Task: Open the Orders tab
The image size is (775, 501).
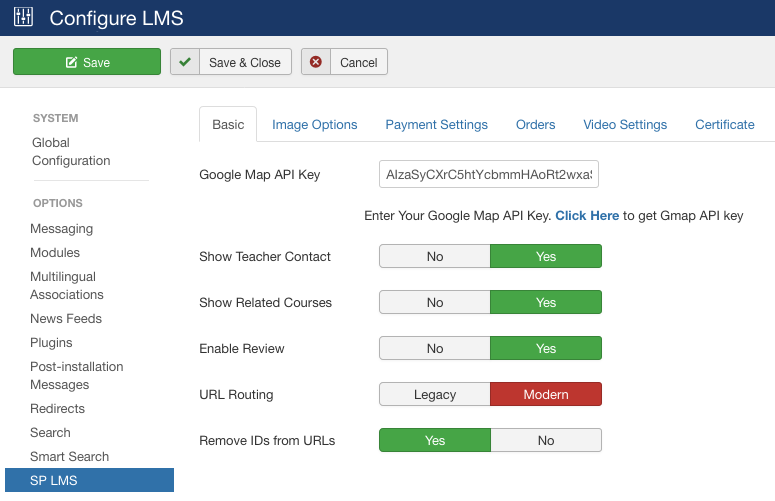Action: click(535, 125)
